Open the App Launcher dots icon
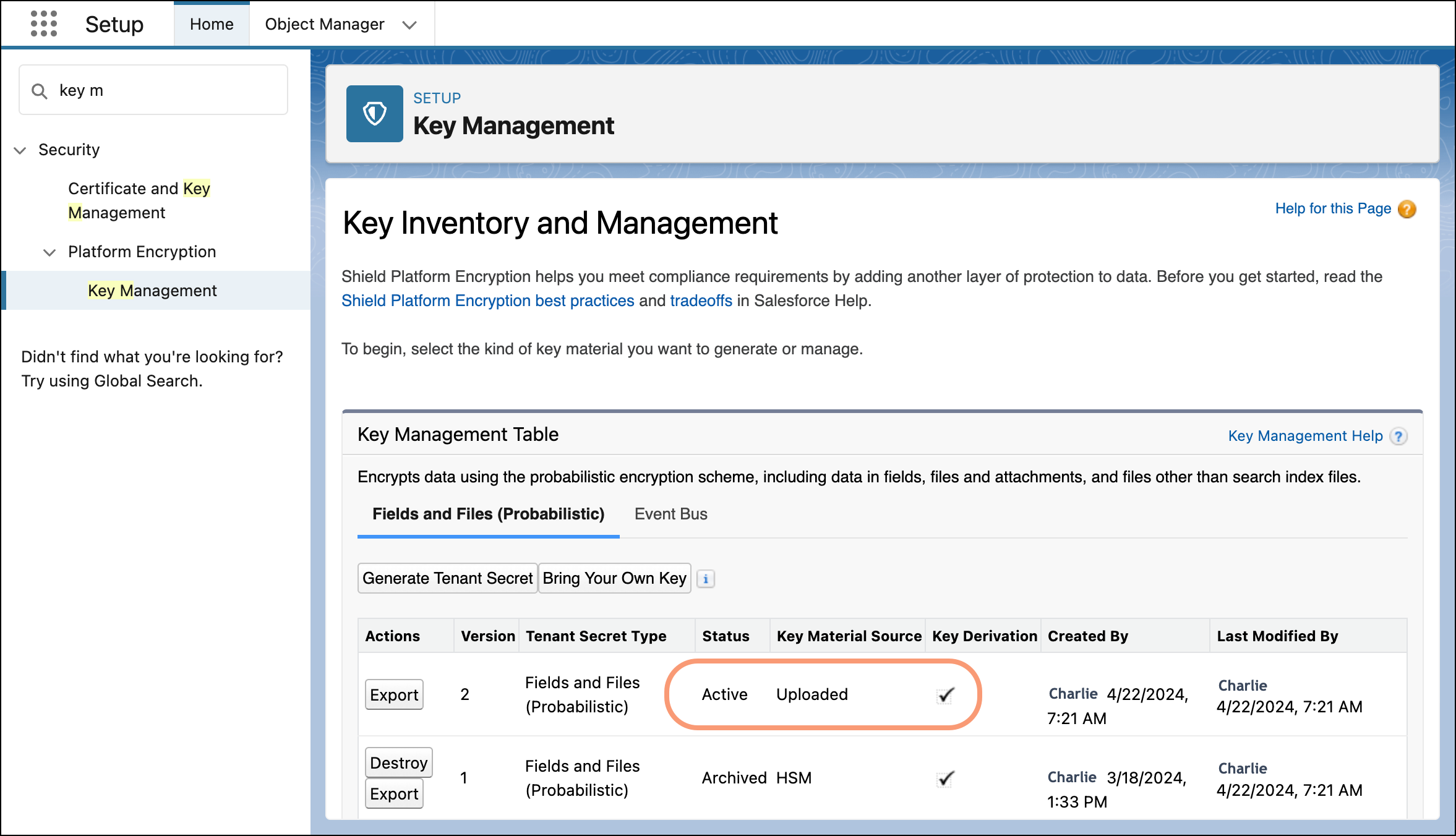The width and height of the screenshot is (1456, 836). coord(43,24)
